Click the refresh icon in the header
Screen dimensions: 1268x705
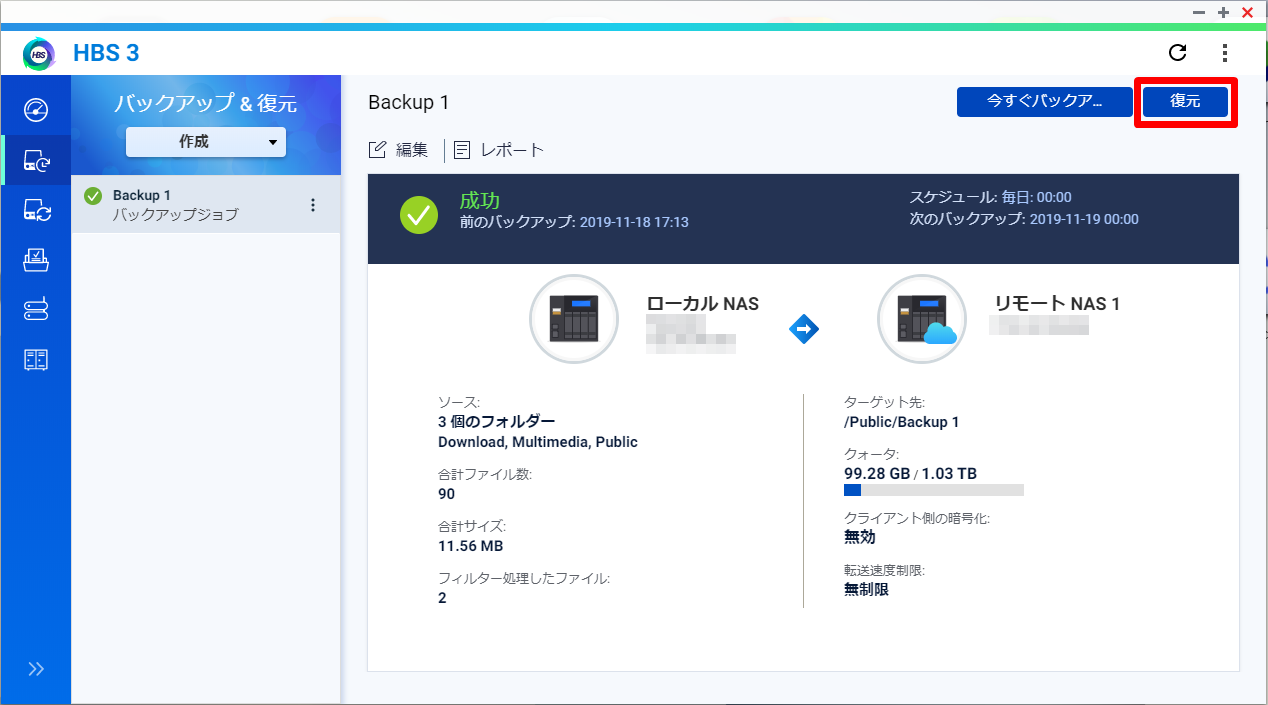(x=1178, y=53)
